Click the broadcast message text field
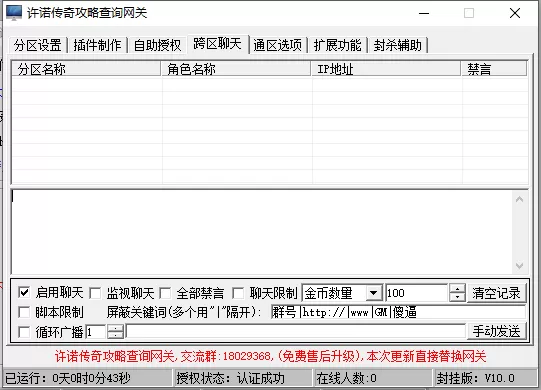The width and height of the screenshot is (541, 390). tap(296, 332)
